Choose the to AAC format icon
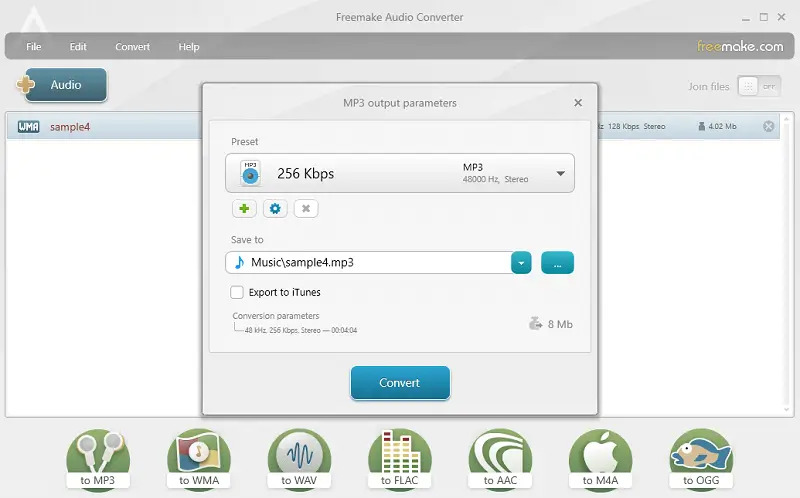800x498 pixels. (x=500, y=460)
